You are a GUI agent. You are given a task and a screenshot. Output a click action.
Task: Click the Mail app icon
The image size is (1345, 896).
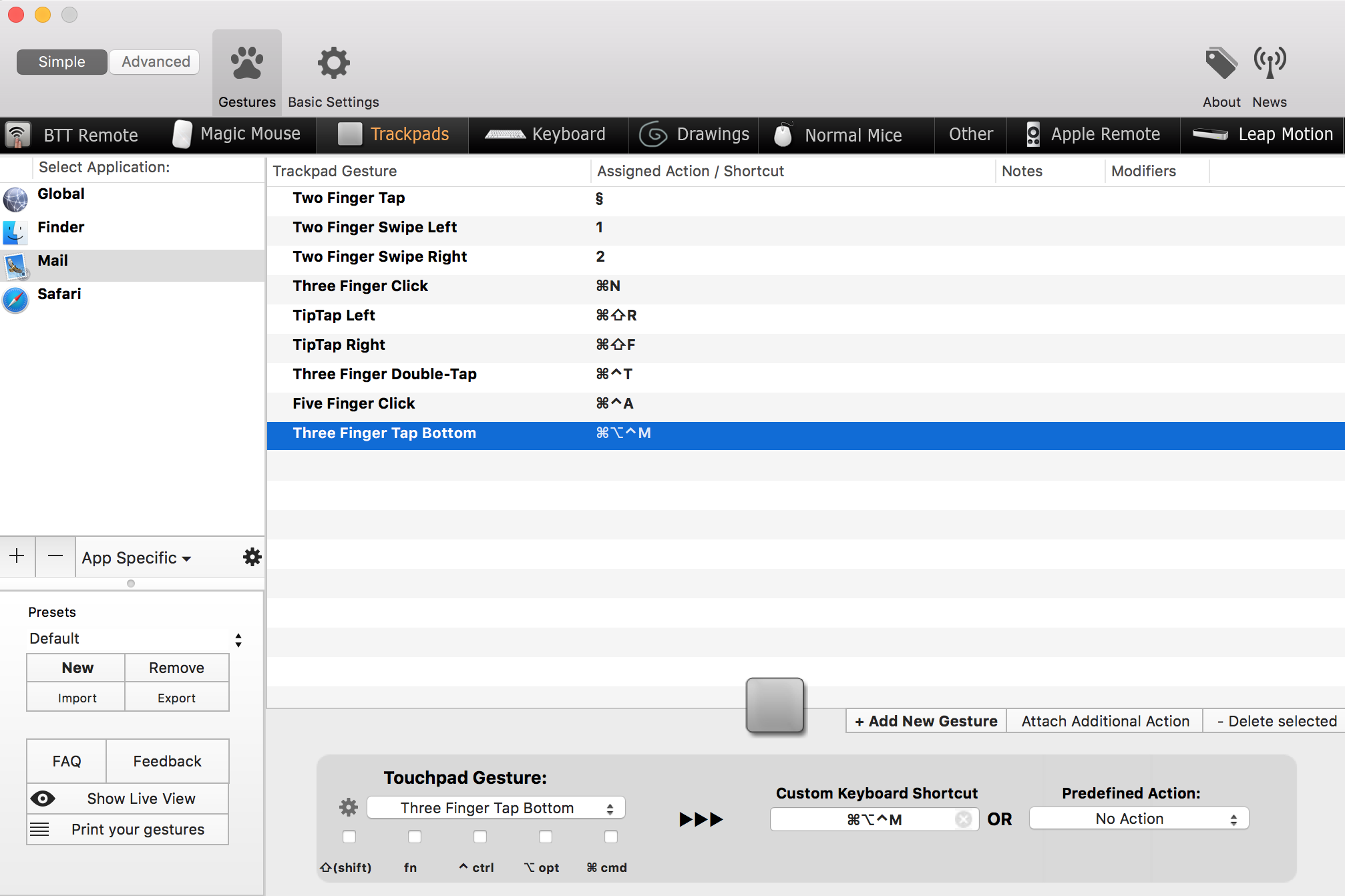15,266
